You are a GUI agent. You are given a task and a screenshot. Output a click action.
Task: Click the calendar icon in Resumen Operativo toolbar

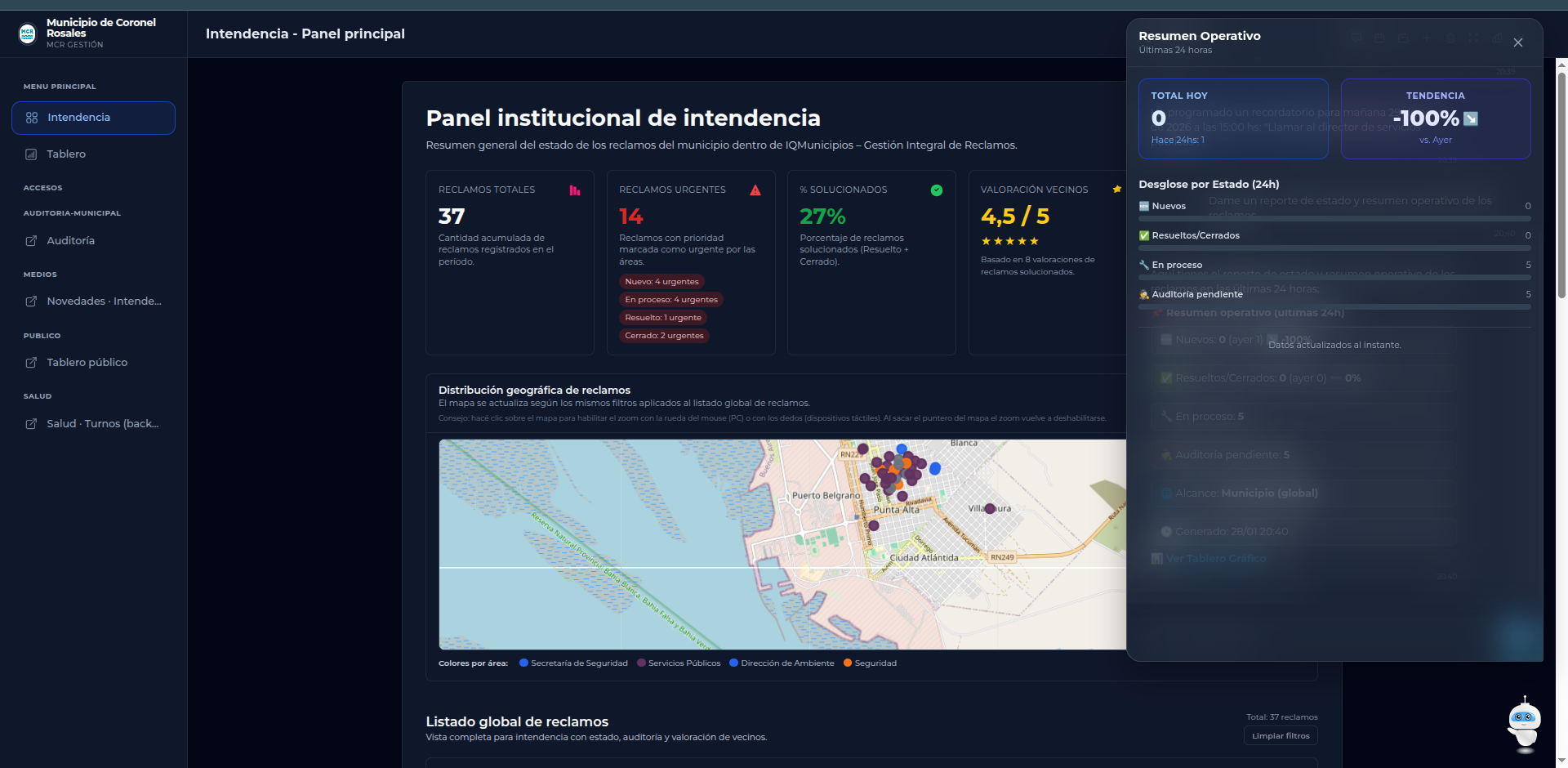pyautogui.click(x=1379, y=38)
